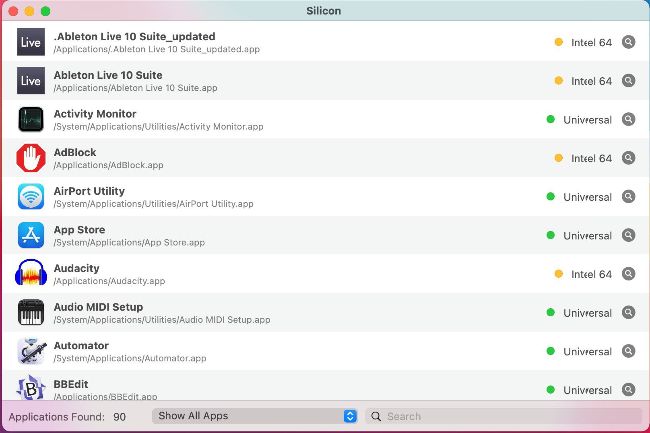This screenshot has width=650, height=433.
Task: Click the App Store icon
Action: (31, 236)
